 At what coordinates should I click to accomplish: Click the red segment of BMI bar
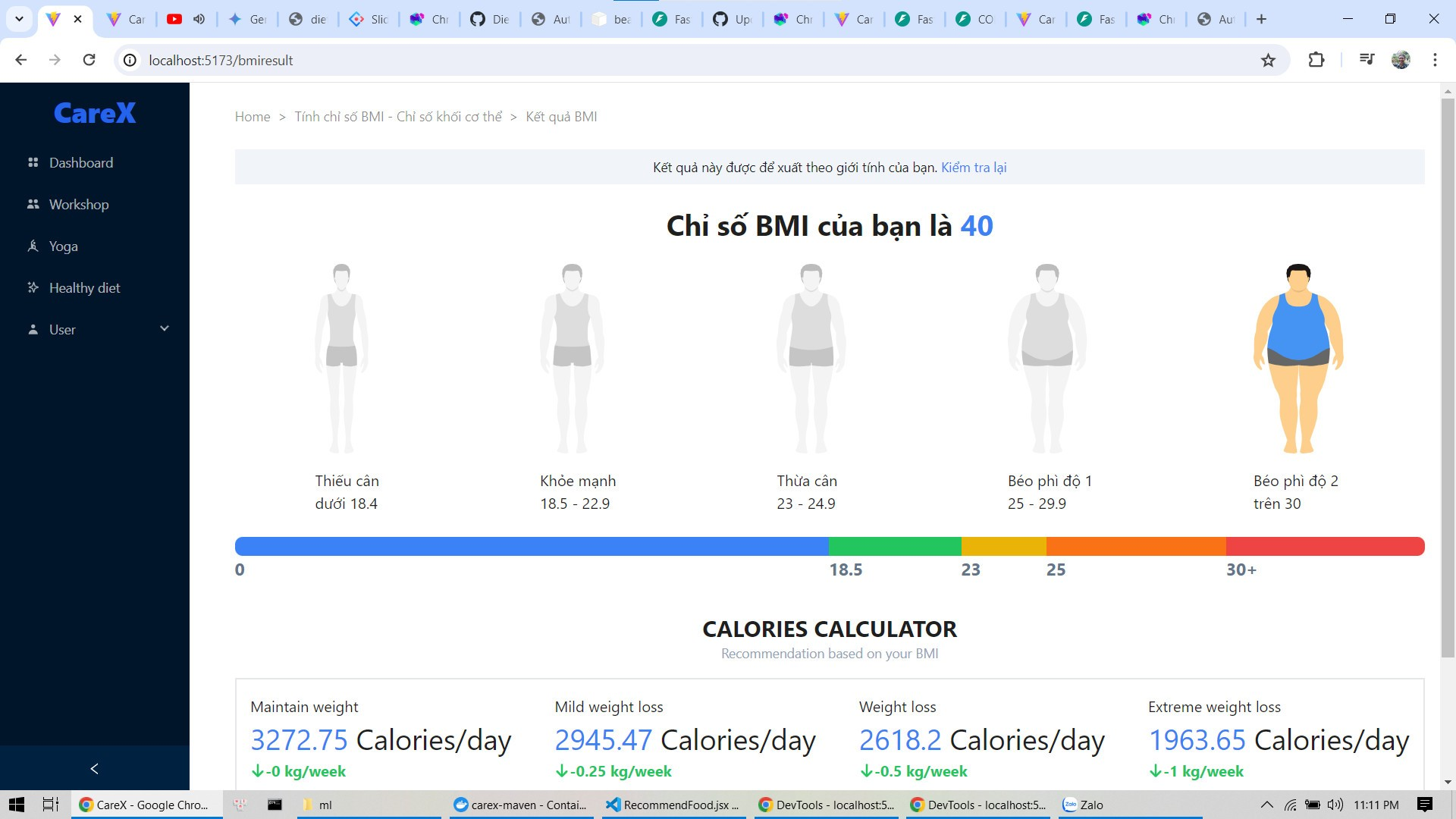(1324, 546)
